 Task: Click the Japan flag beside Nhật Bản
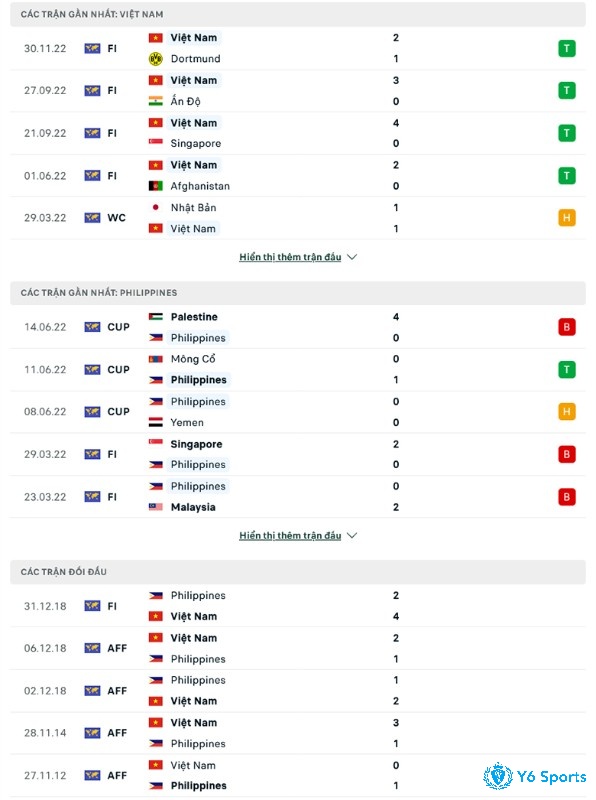coord(156,207)
